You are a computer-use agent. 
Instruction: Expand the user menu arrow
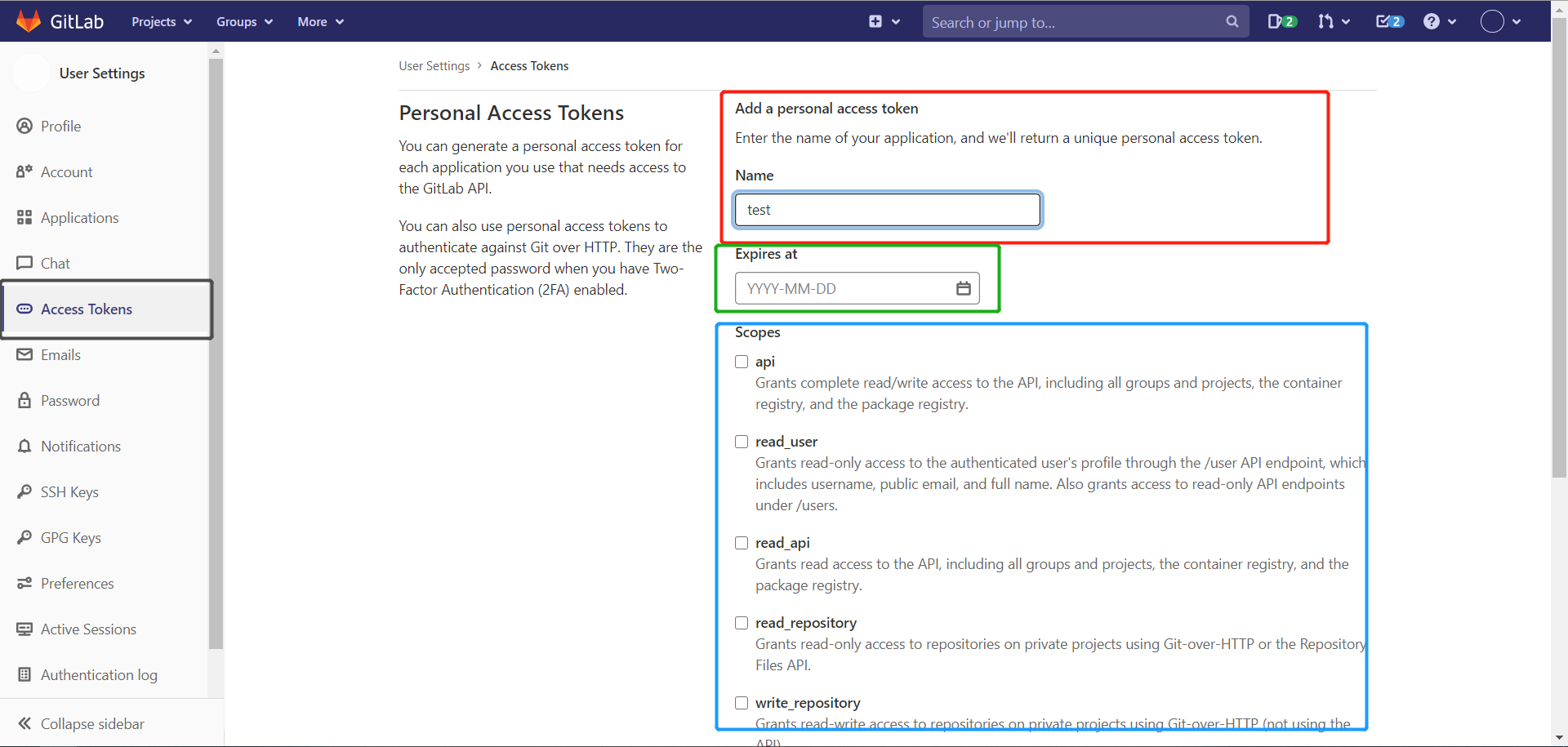1517,22
